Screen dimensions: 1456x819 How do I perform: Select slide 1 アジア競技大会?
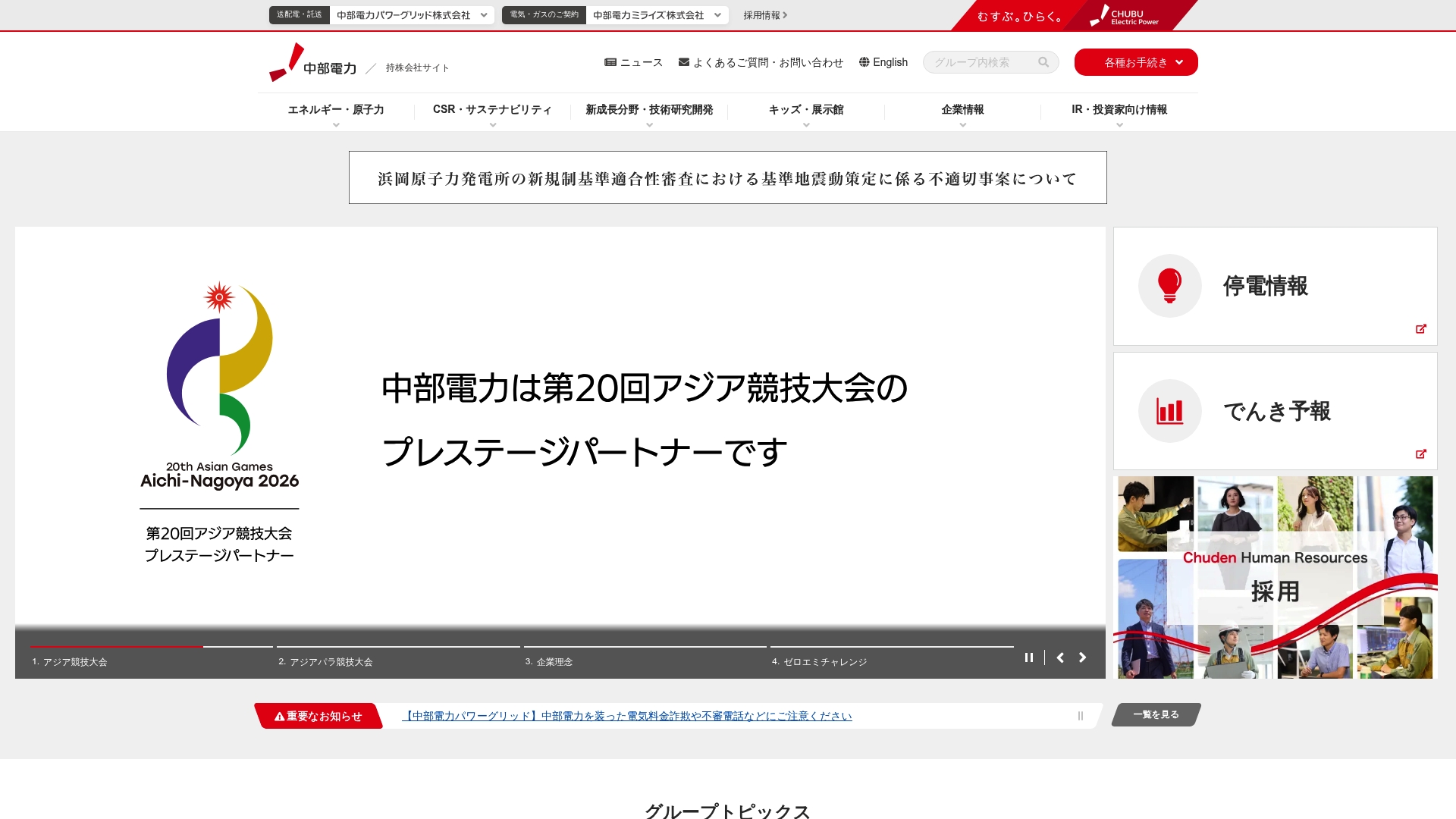click(151, 657)
